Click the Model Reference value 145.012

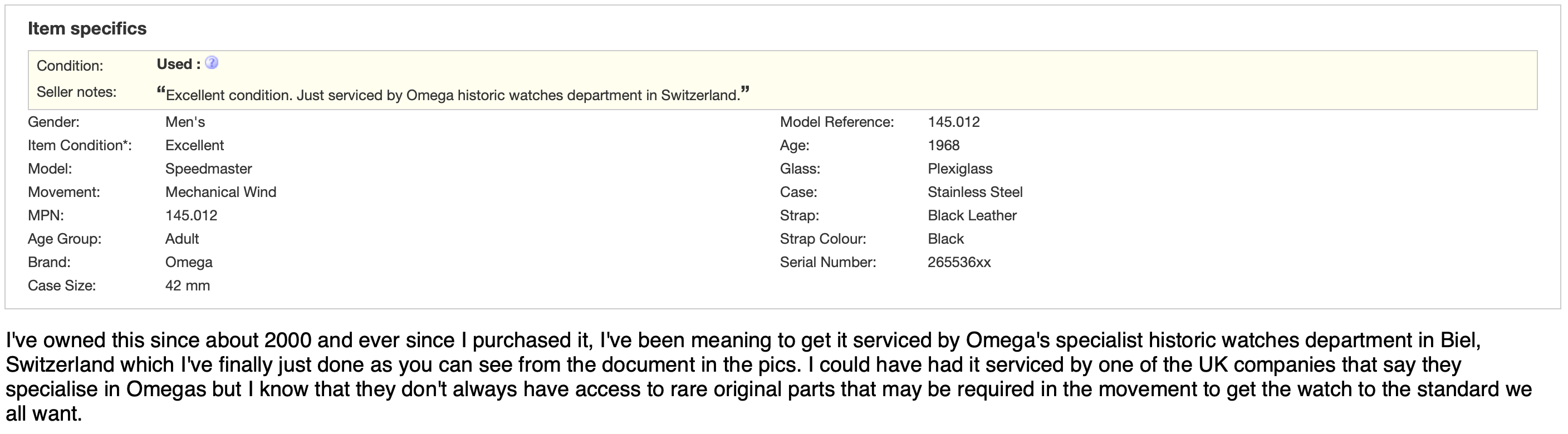click(953, 122)
